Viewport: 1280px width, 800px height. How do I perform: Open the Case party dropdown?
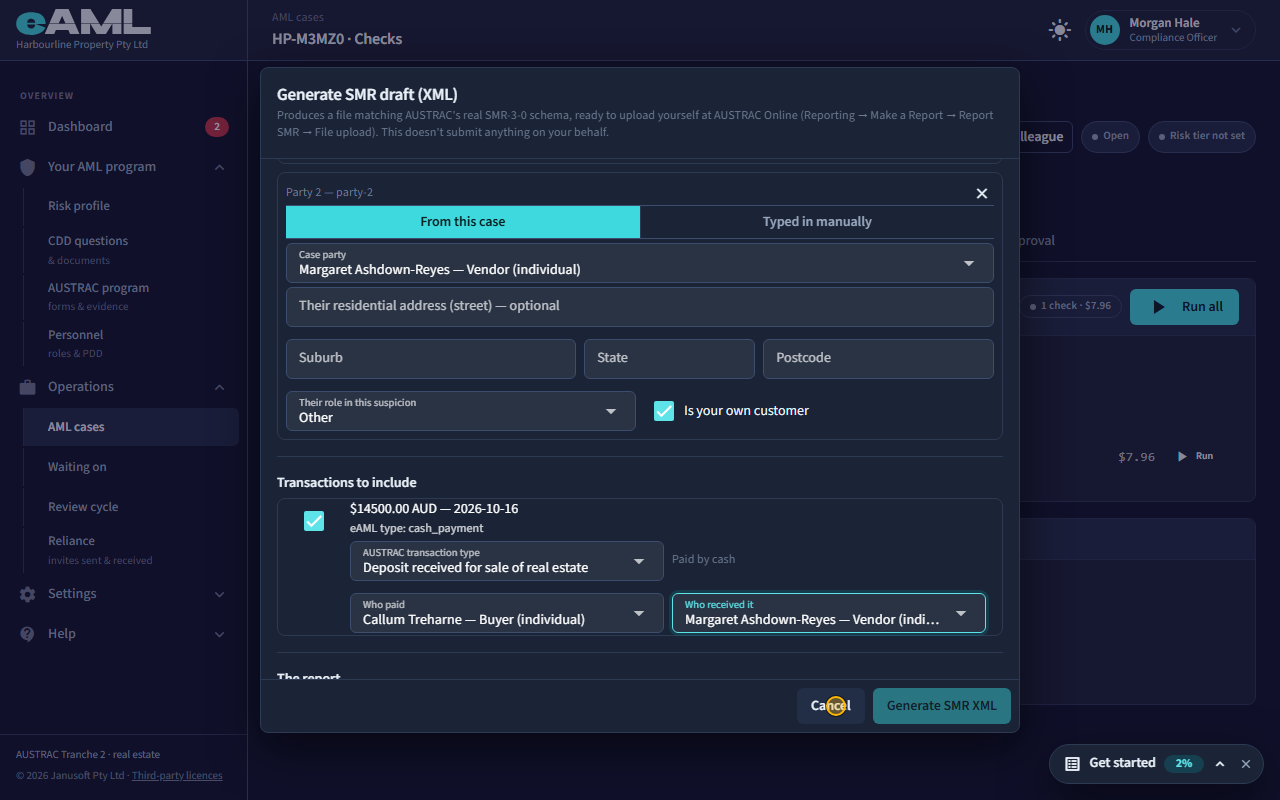click(x=640, y=263)
